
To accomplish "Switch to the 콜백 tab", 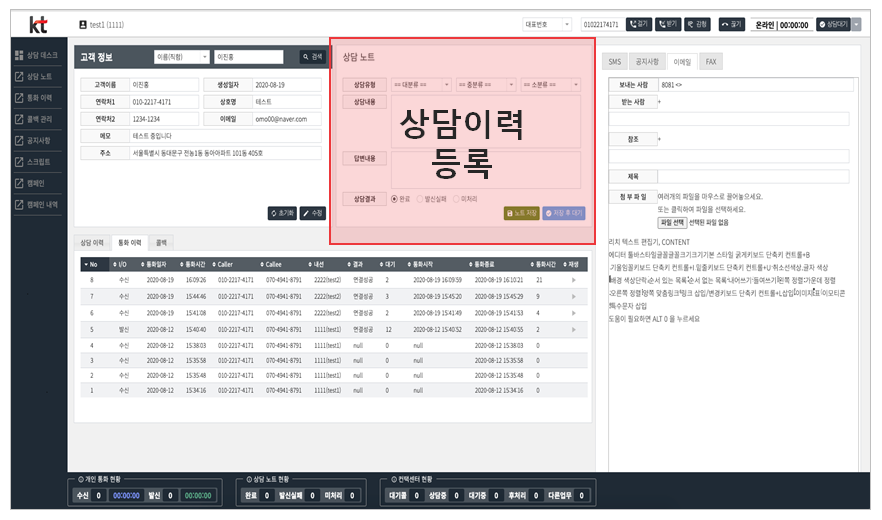I will coord(161,243).
